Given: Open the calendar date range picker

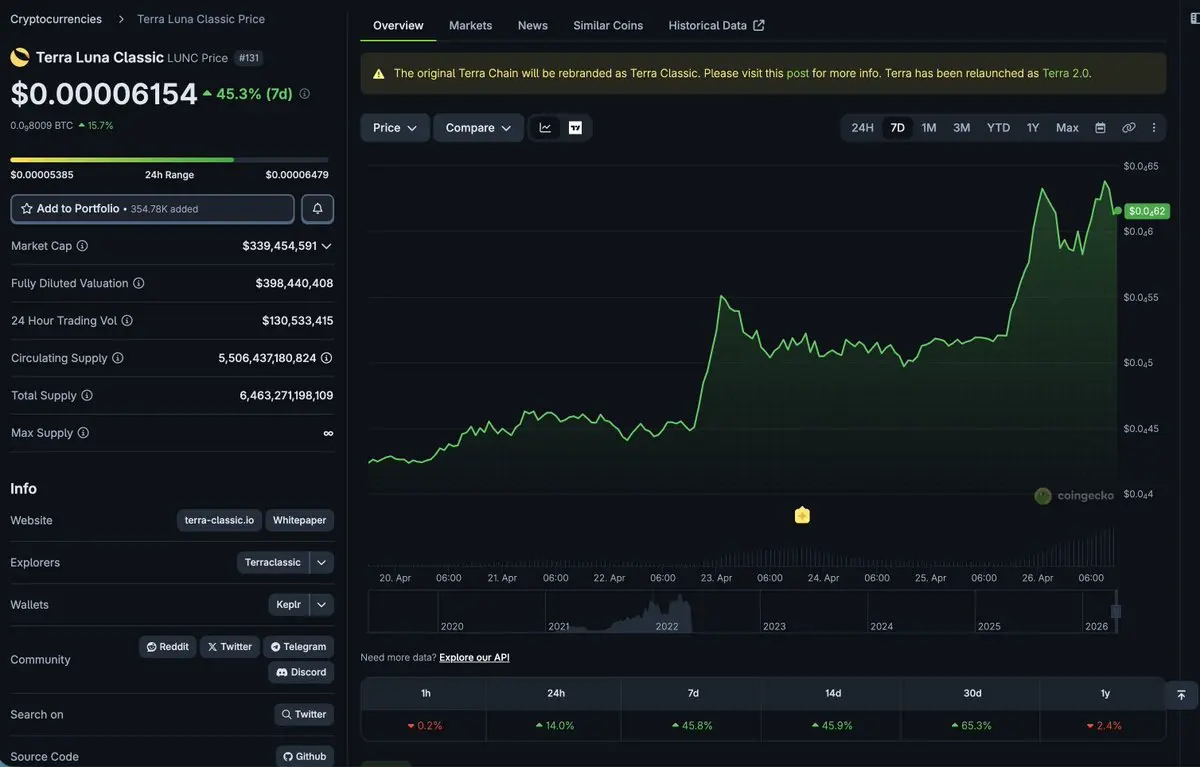Looking at the screenshot, I should [1101, 128].
